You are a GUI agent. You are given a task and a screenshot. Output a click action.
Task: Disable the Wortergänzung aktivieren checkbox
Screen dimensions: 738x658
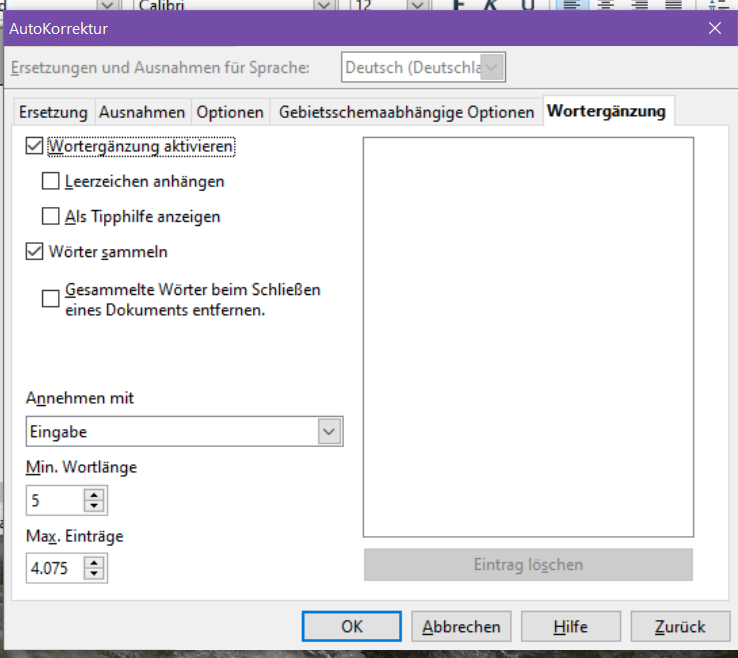35,146
